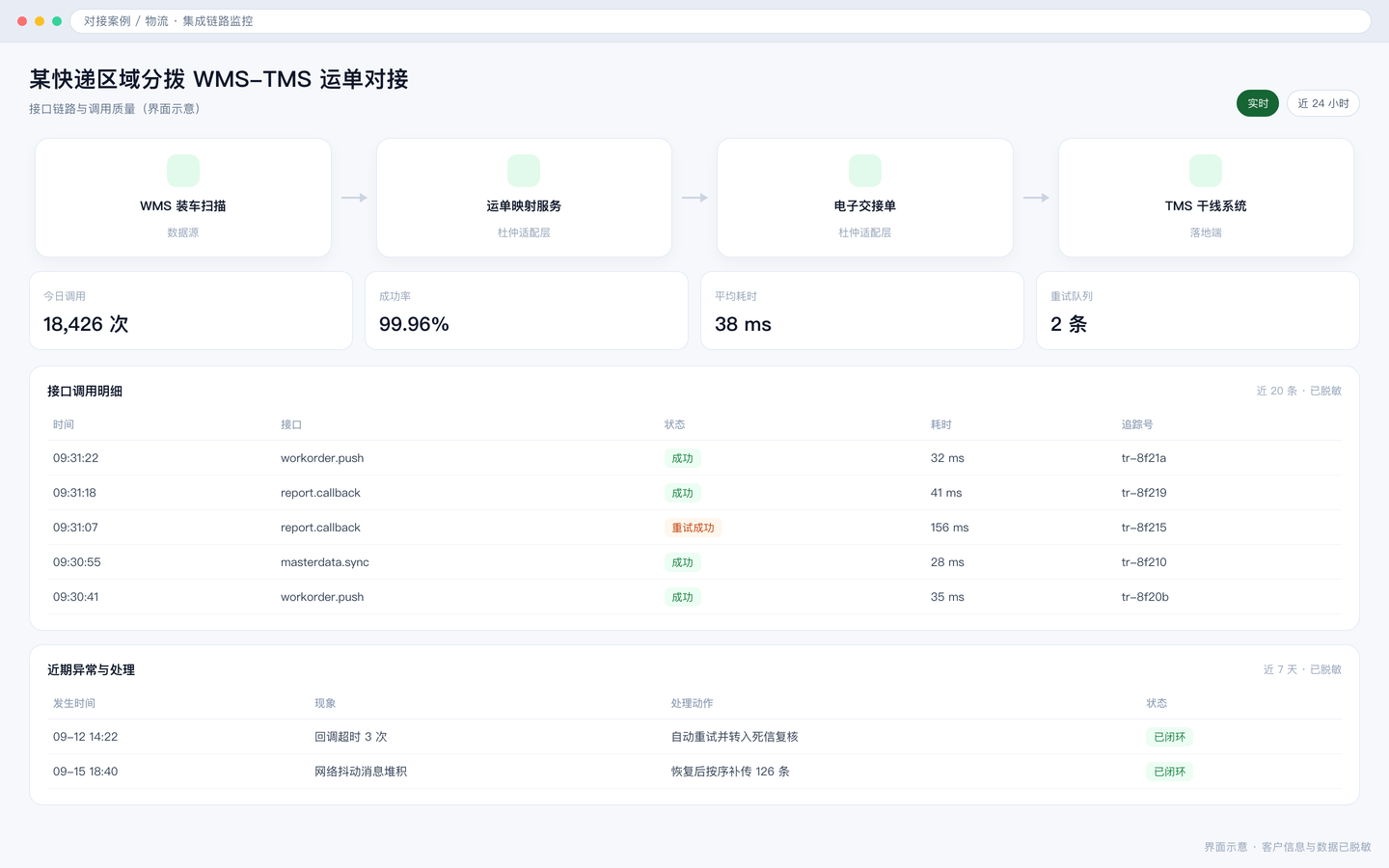Viewport: 1389px width, 868px height.
Task: Click the 接口 column header
Action: click(x=291, y=424)
